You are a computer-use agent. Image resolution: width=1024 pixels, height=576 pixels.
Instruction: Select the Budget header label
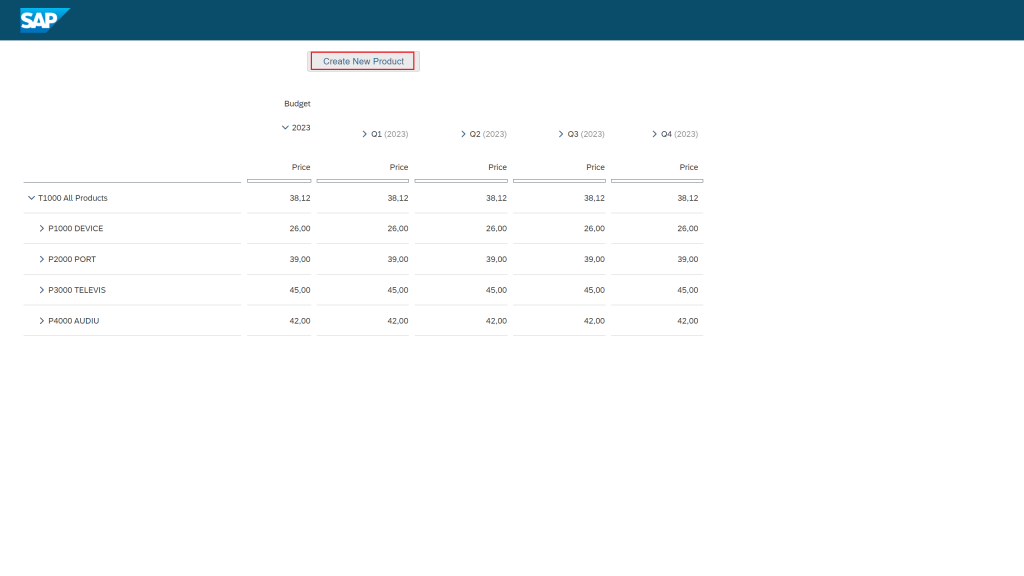point(297,104)
